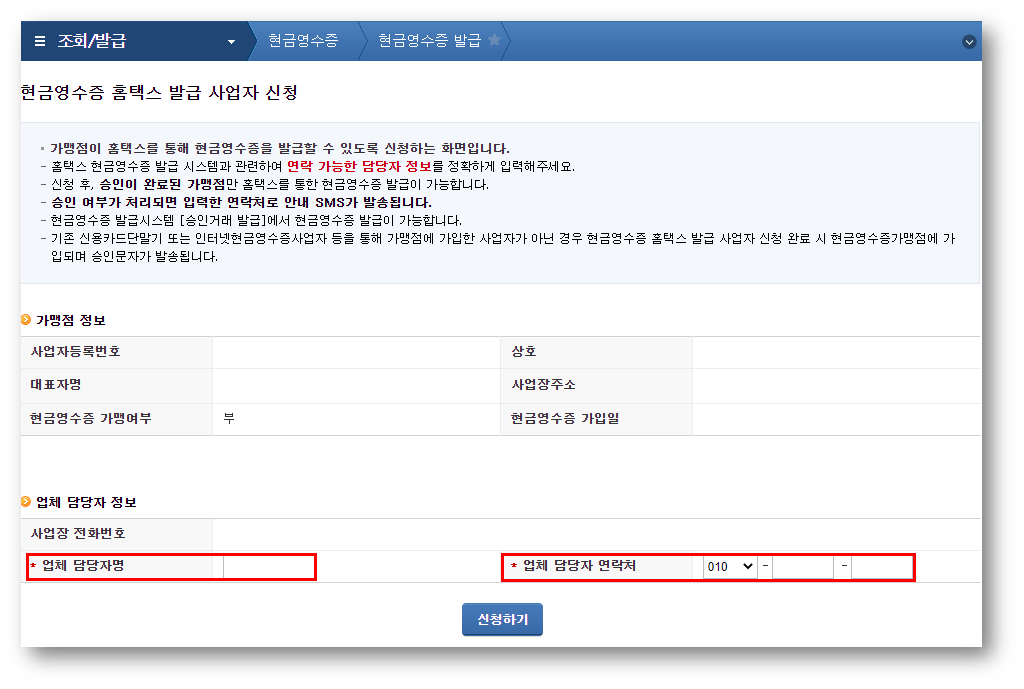Click the orange bullet icon beside 가맹점 정보

[x=26, y=319]
